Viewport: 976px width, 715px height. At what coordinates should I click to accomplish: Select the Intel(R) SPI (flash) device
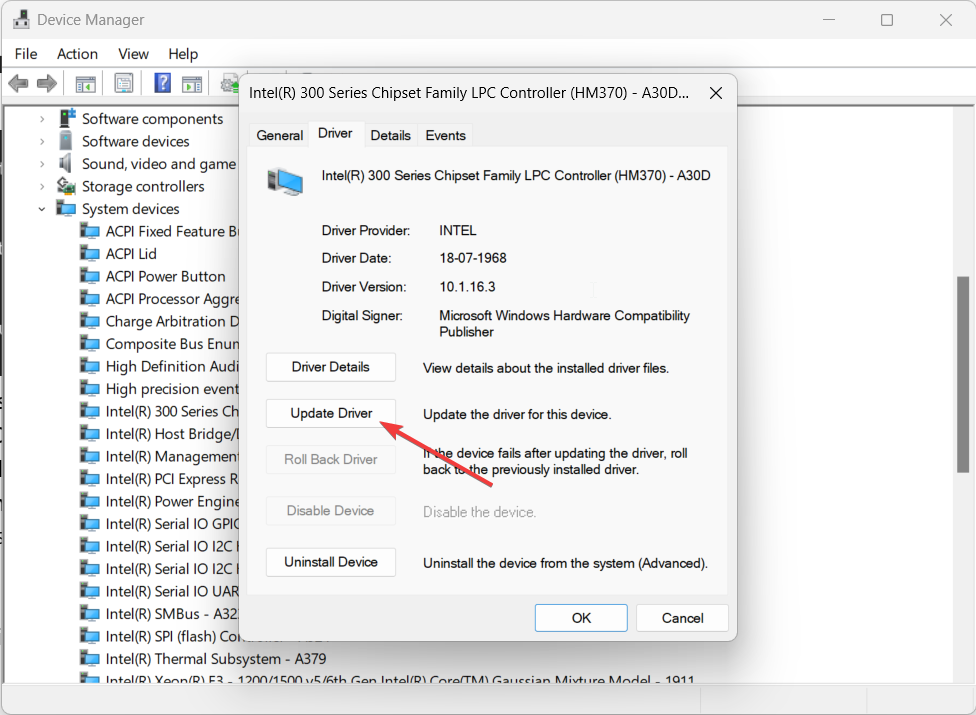[x=159, y=636]
